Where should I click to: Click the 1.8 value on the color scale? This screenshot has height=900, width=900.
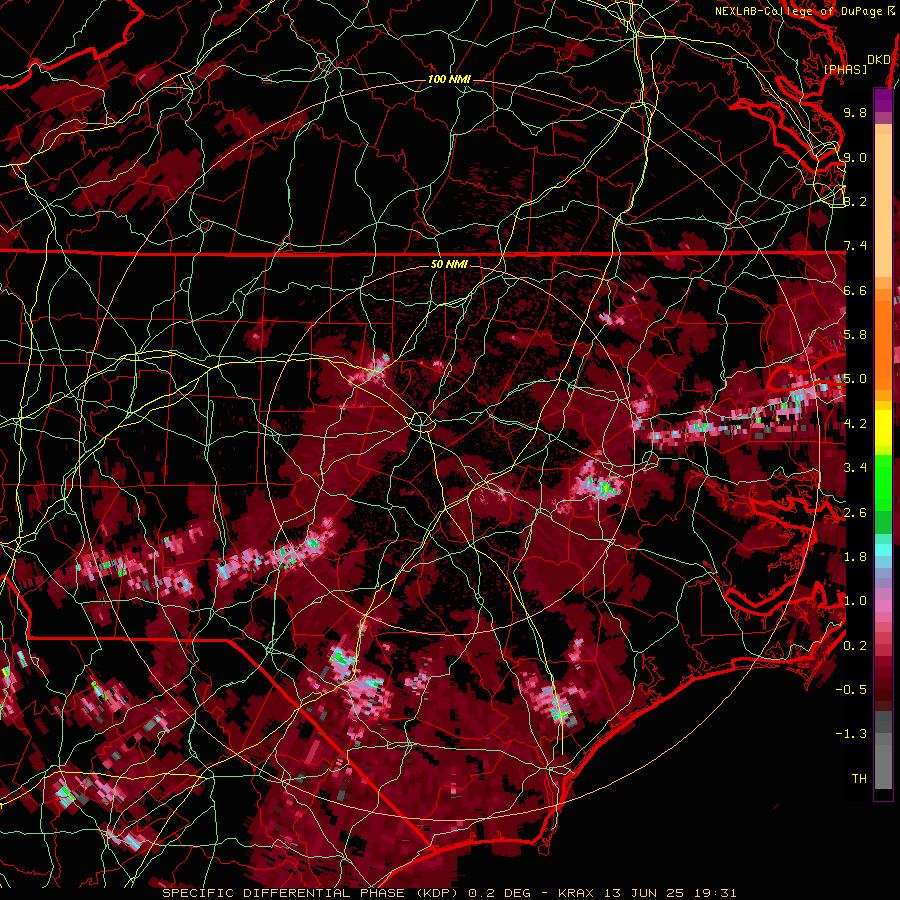855,557
